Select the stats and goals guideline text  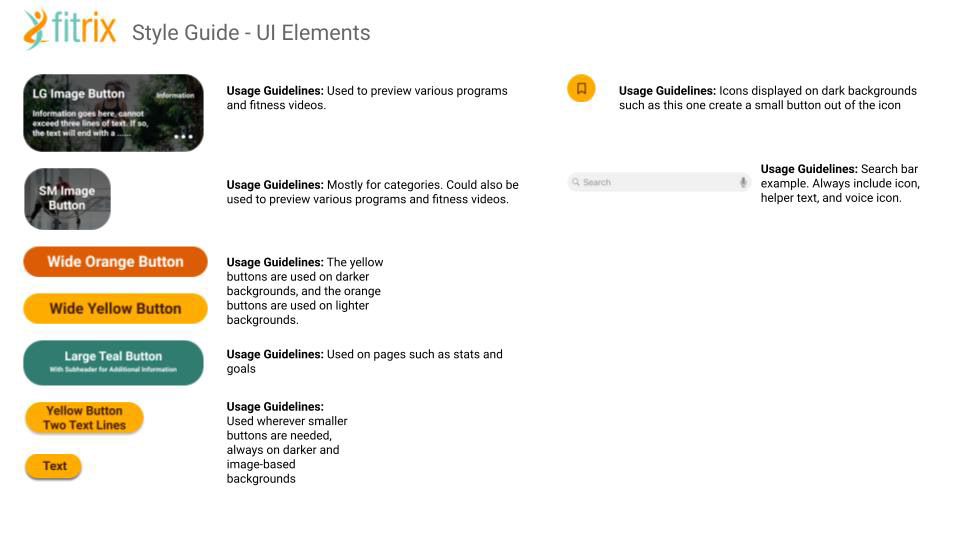coord(364,361)
